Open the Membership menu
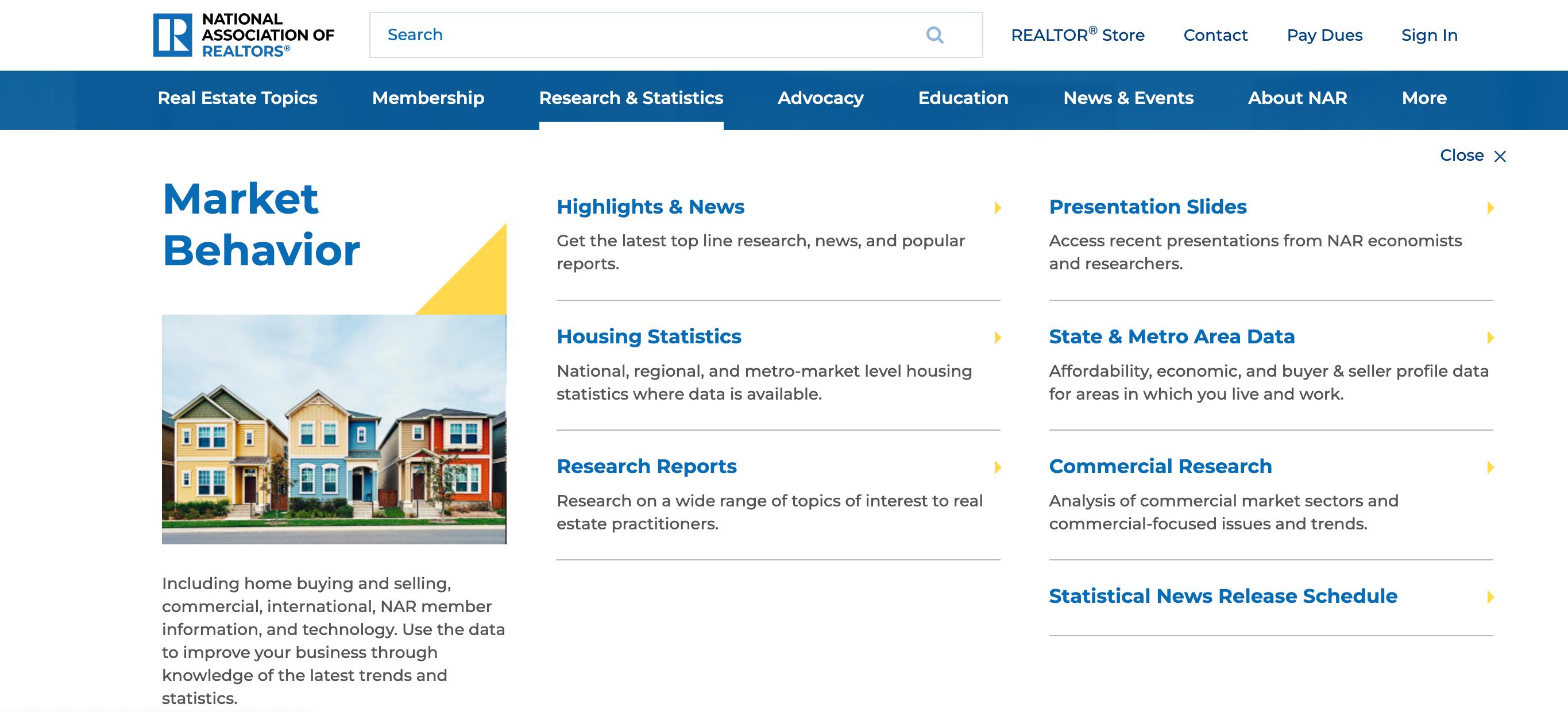 coord(428,98)
